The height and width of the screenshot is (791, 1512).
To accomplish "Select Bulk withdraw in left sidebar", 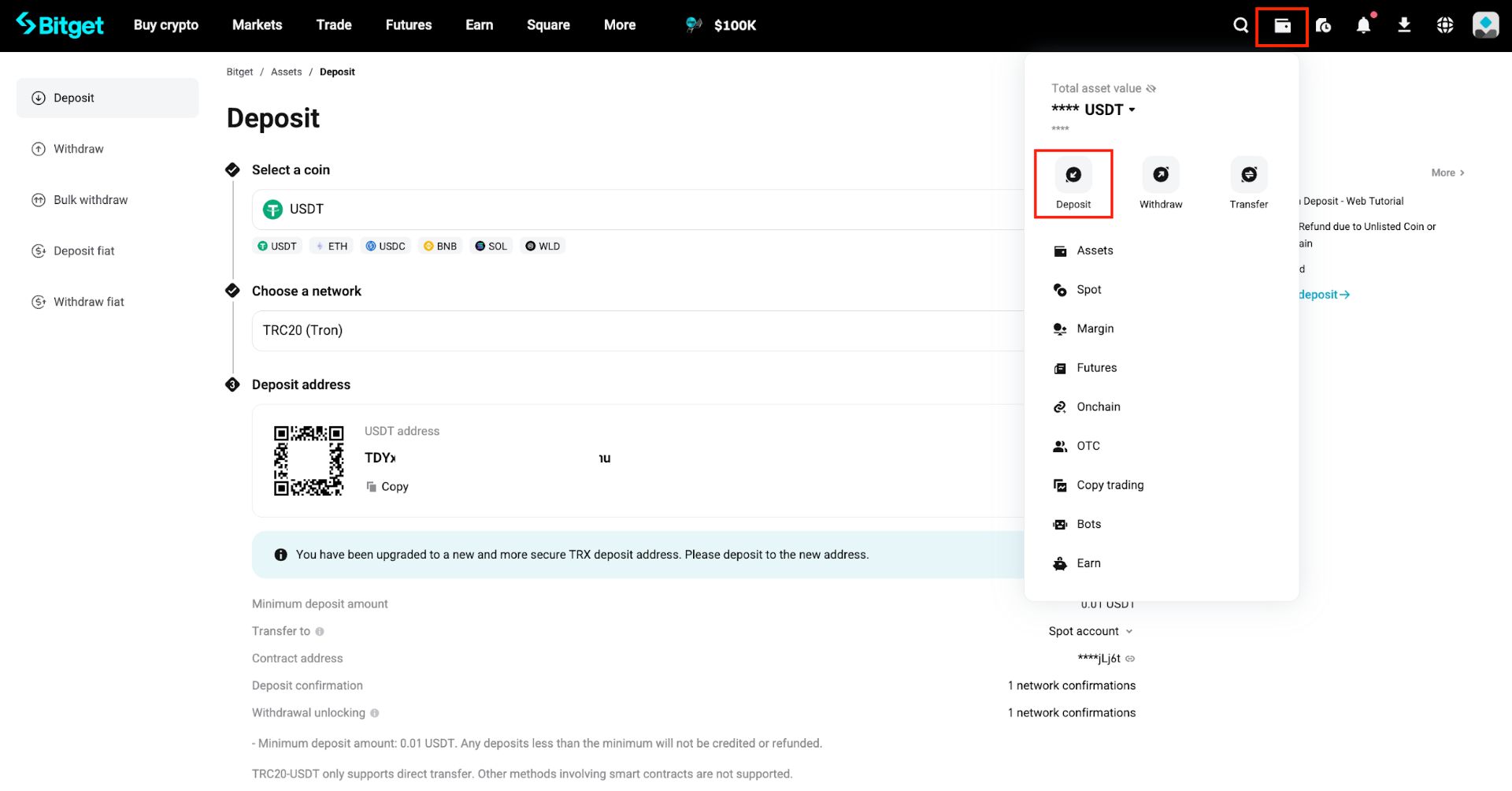I will pyautogui.click(x=107, y=200).
